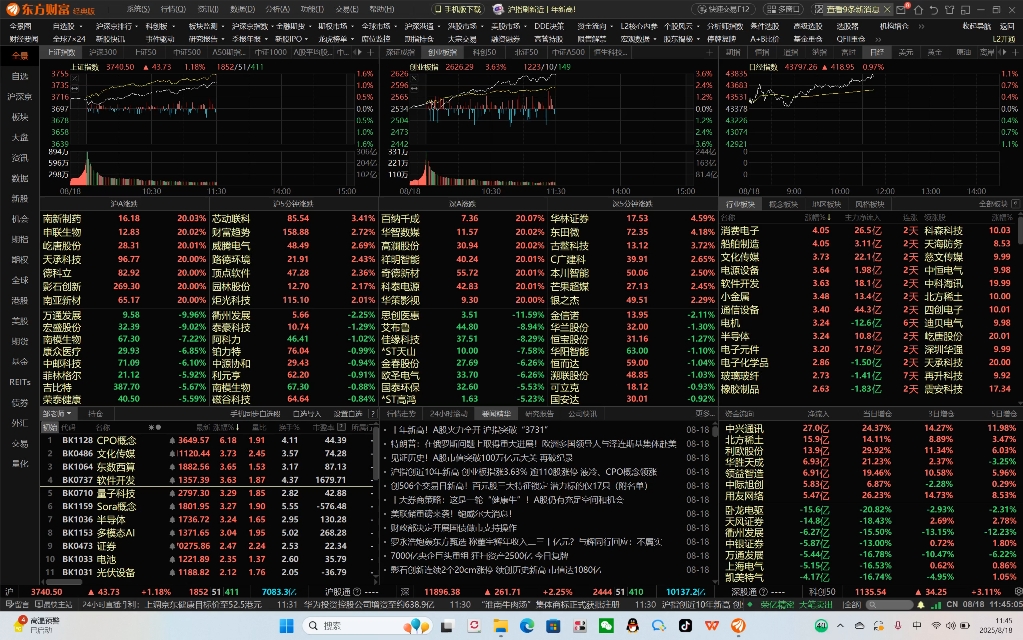Open Microsoft Edge from taskbar
The image size is (1023, 640).
(527, 626)
